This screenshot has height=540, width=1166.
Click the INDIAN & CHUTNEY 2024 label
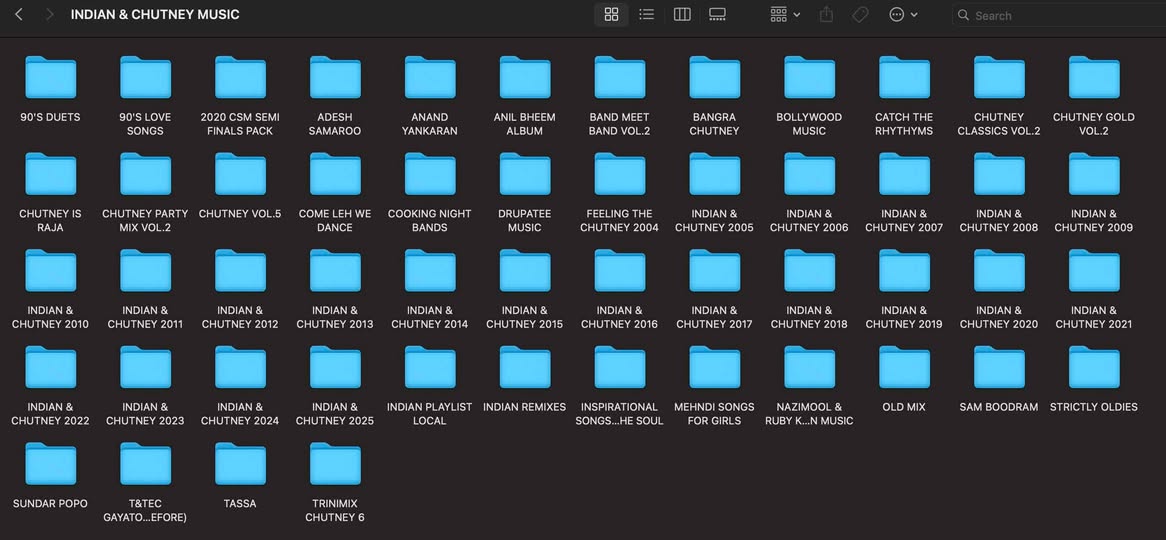pyautogui.click(x=240, y=414)
